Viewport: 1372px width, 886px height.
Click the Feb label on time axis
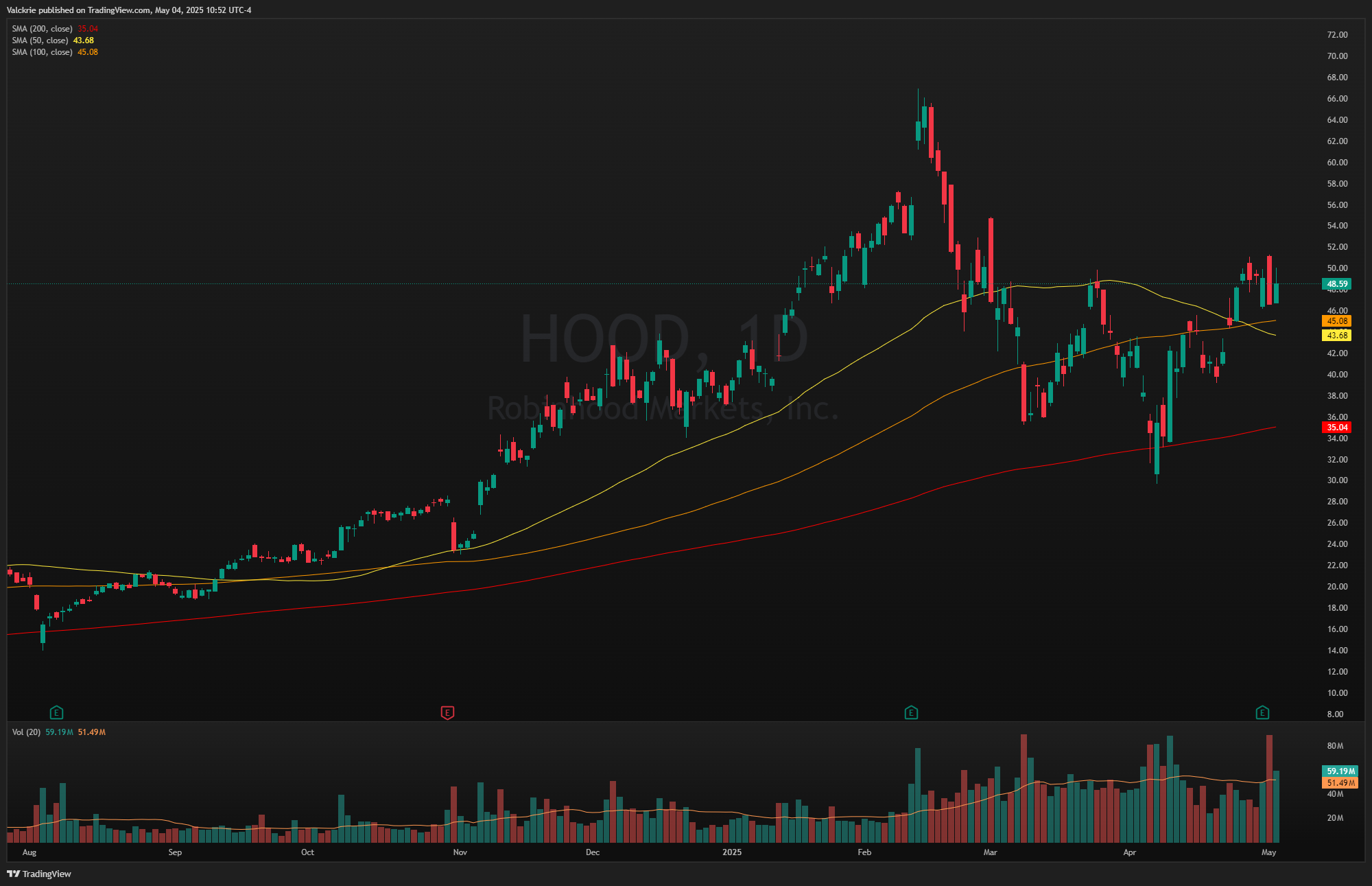pyautogui.click(x=864, y=852)
